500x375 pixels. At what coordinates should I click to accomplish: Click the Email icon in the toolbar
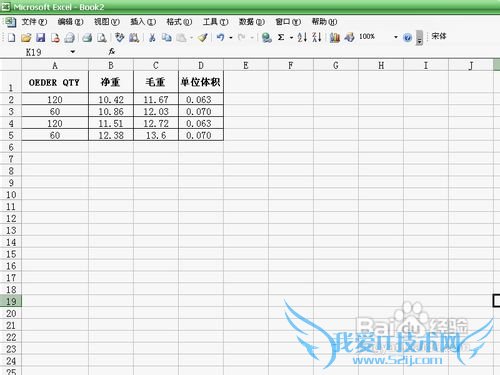click(69, 37)
